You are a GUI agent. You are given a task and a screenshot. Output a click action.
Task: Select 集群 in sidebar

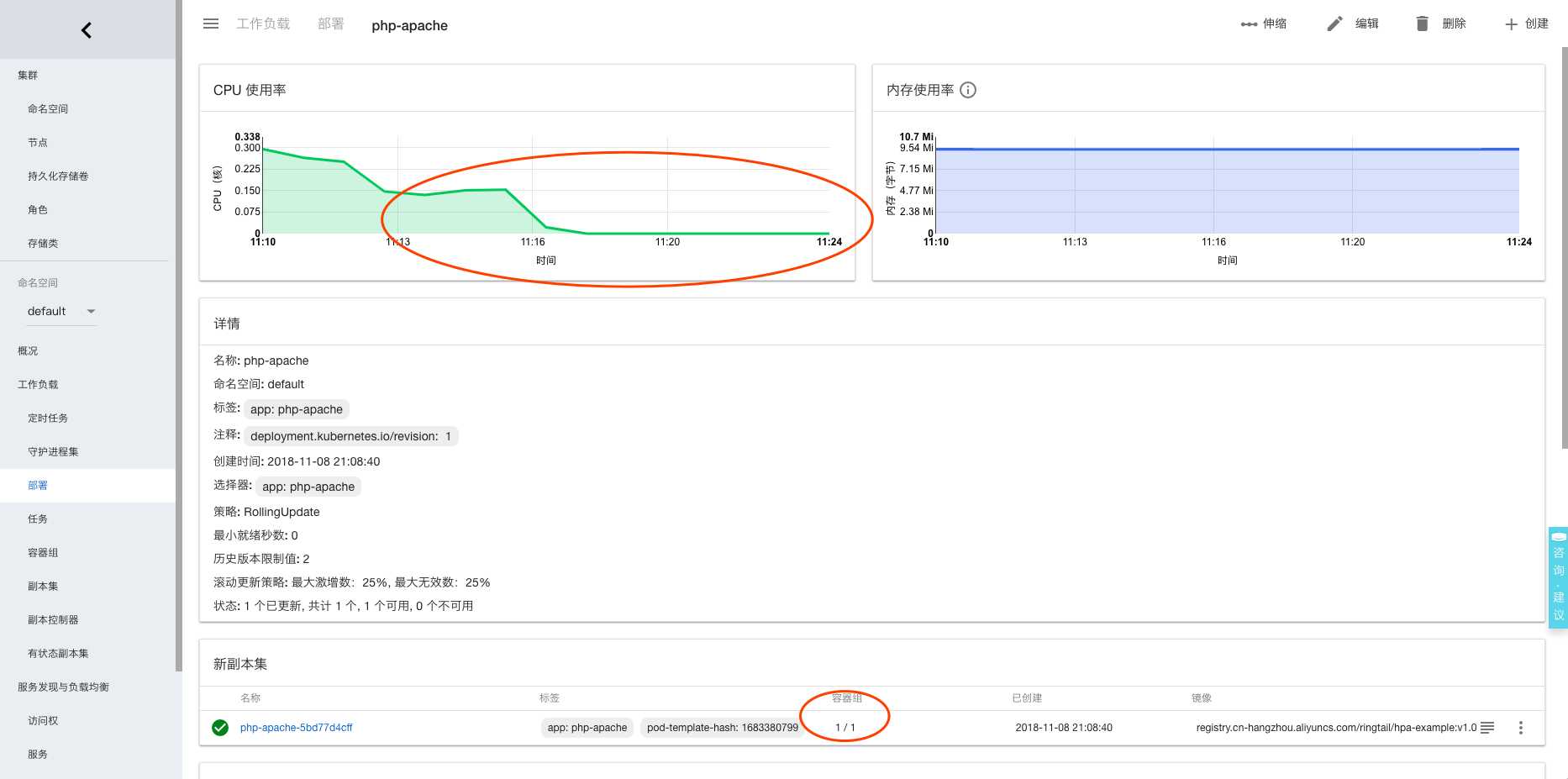point(28,76)
